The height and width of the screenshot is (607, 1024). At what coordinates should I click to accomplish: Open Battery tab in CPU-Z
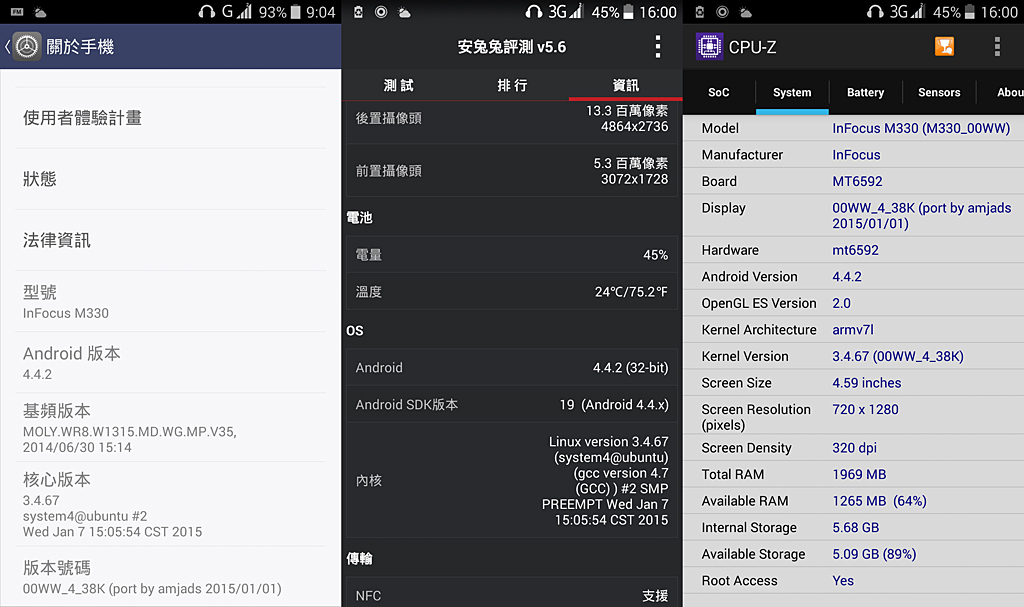click(865, 92)
